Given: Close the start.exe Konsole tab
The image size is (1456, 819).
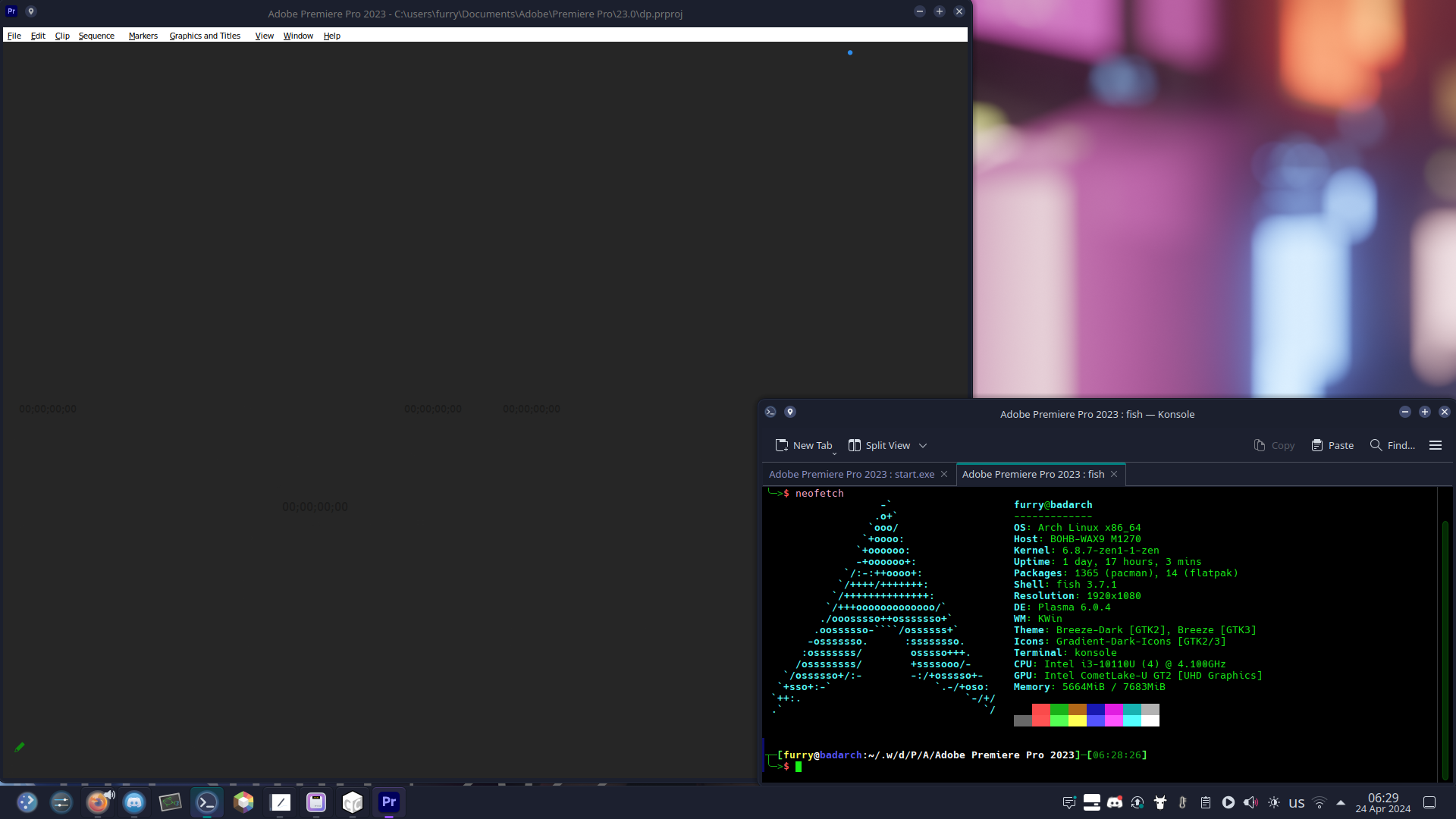Looking at the screenshot, I should tap(944, 474).
